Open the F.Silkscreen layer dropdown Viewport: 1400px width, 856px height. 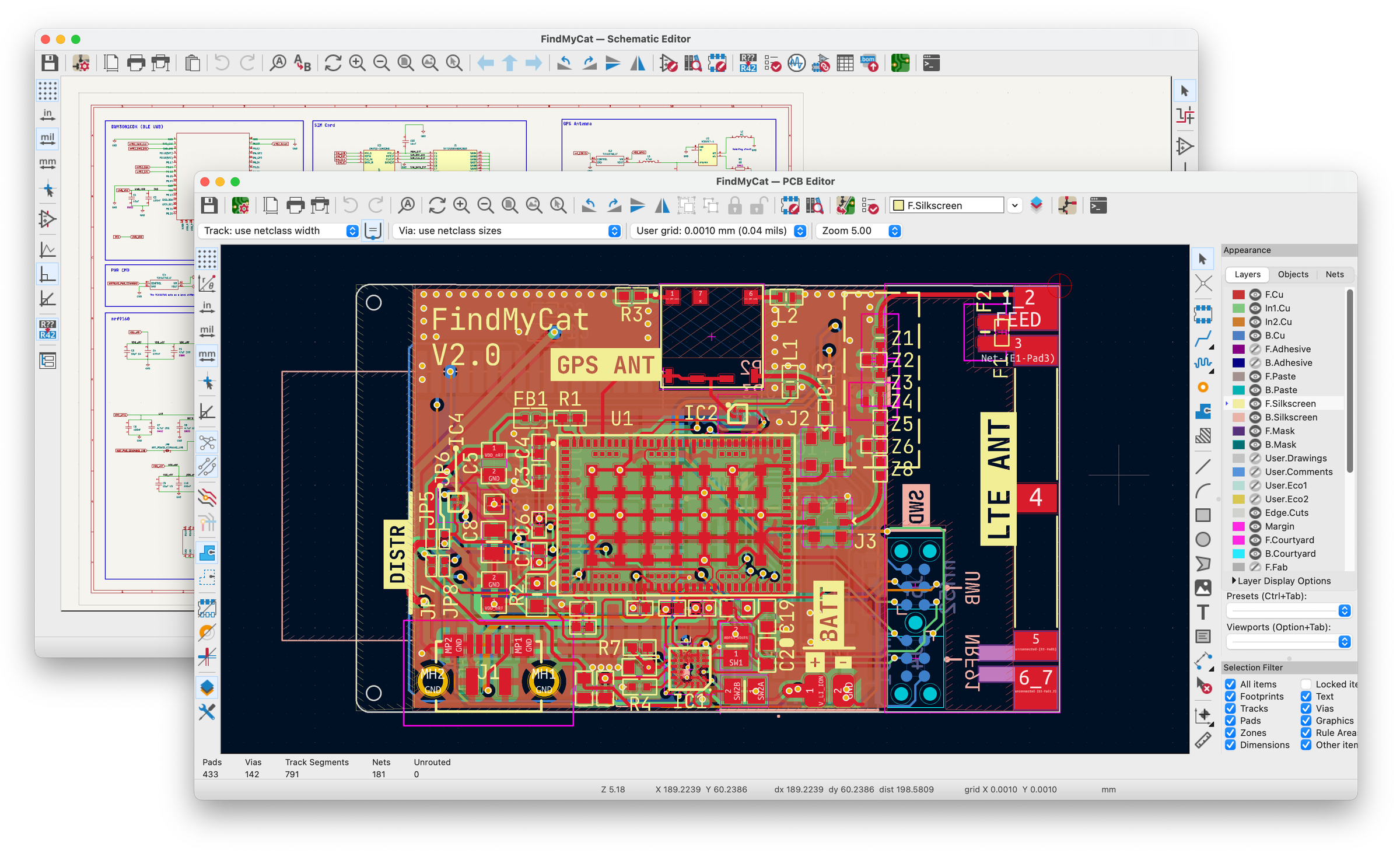(1014, 205)
